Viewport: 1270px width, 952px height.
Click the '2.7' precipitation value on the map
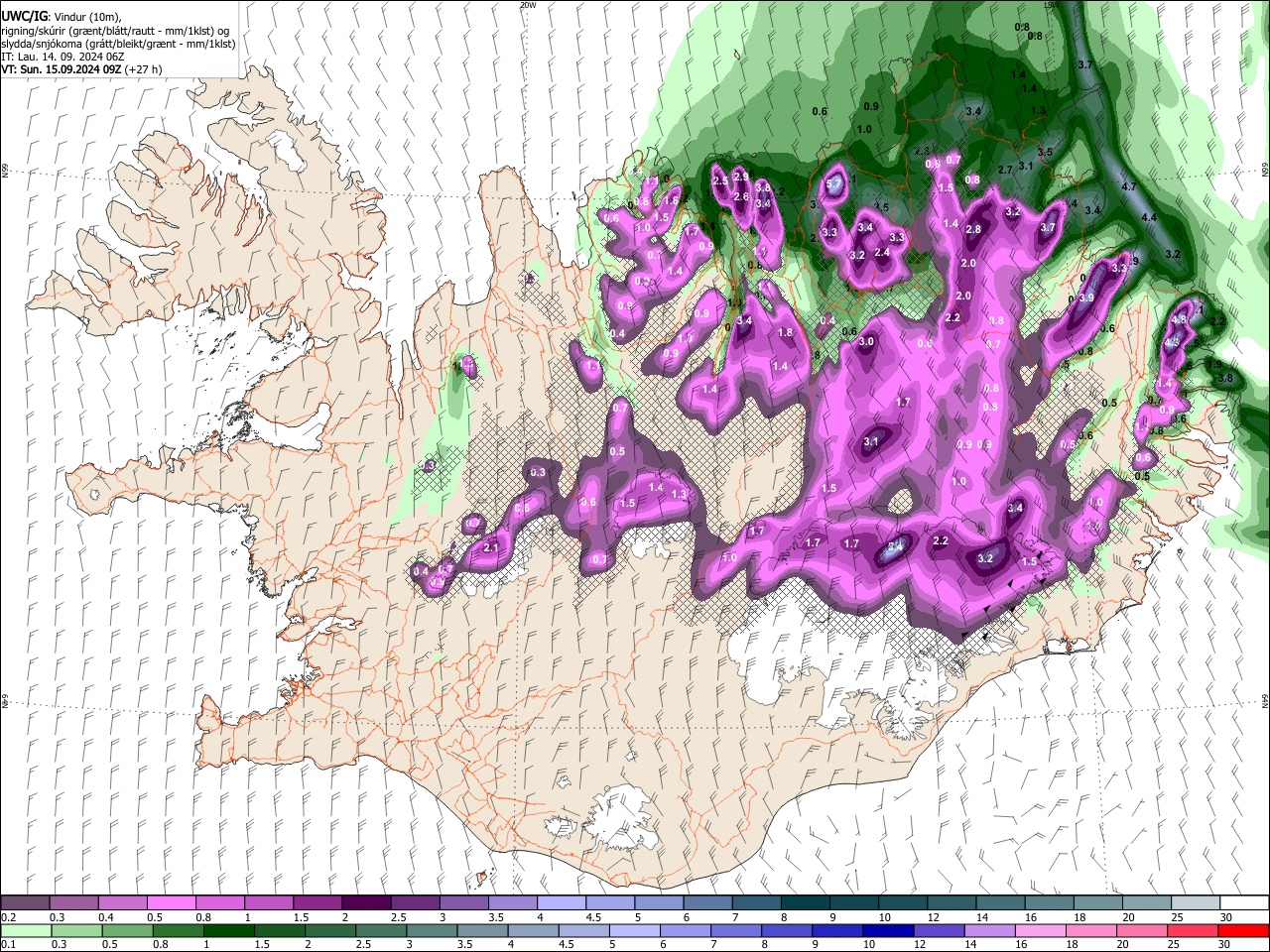pos(1005,171)
